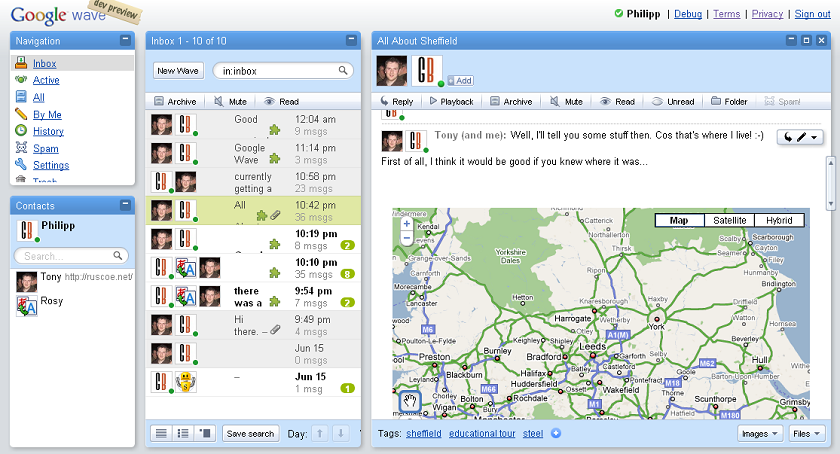Open the 10:19 pm wave with 8 msgs
This screenshot has width=840, height=454.
[253, 239]
